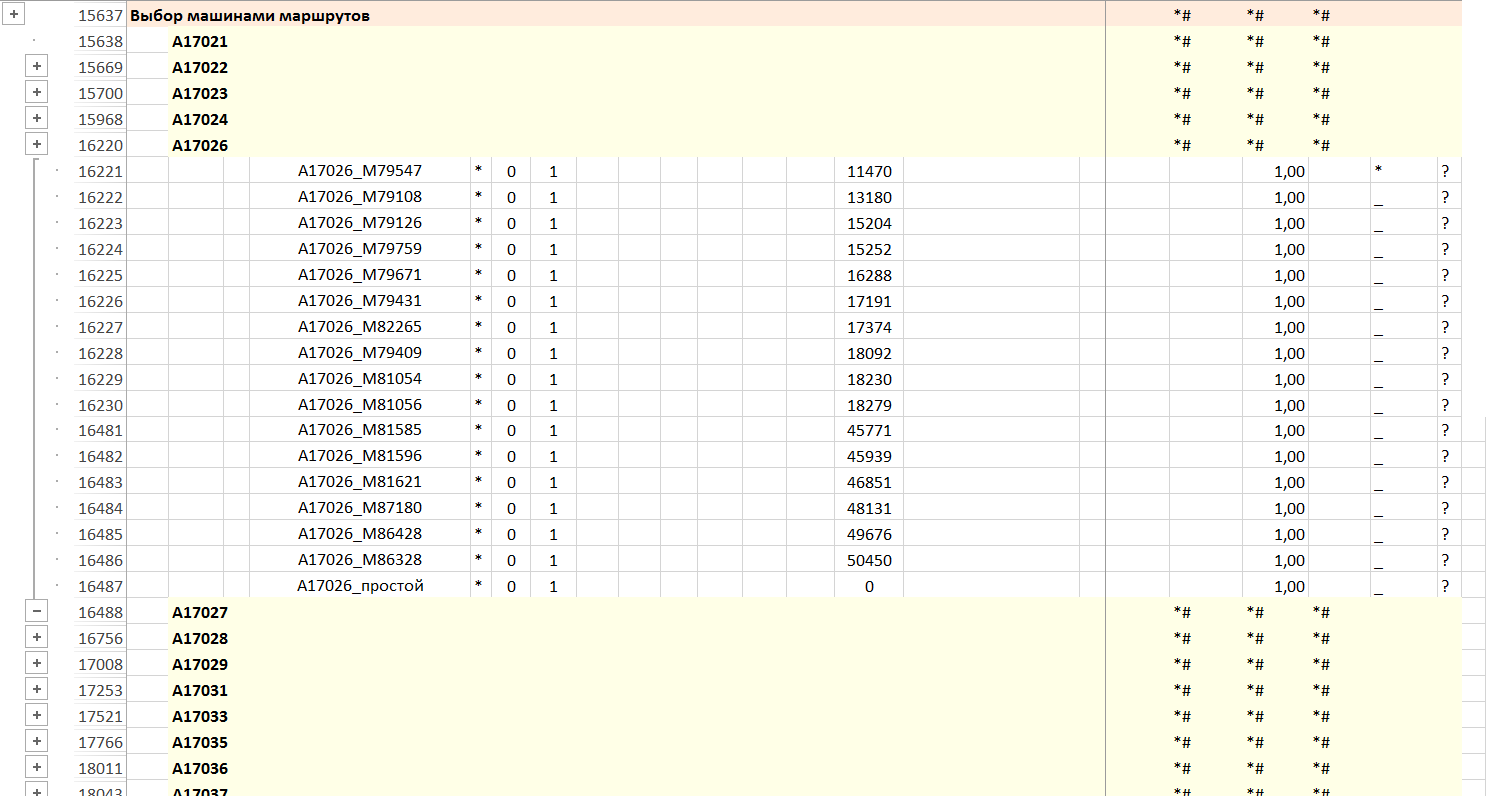
Task: Expand the A17031 outline group
Action: (x=36, y=689)
